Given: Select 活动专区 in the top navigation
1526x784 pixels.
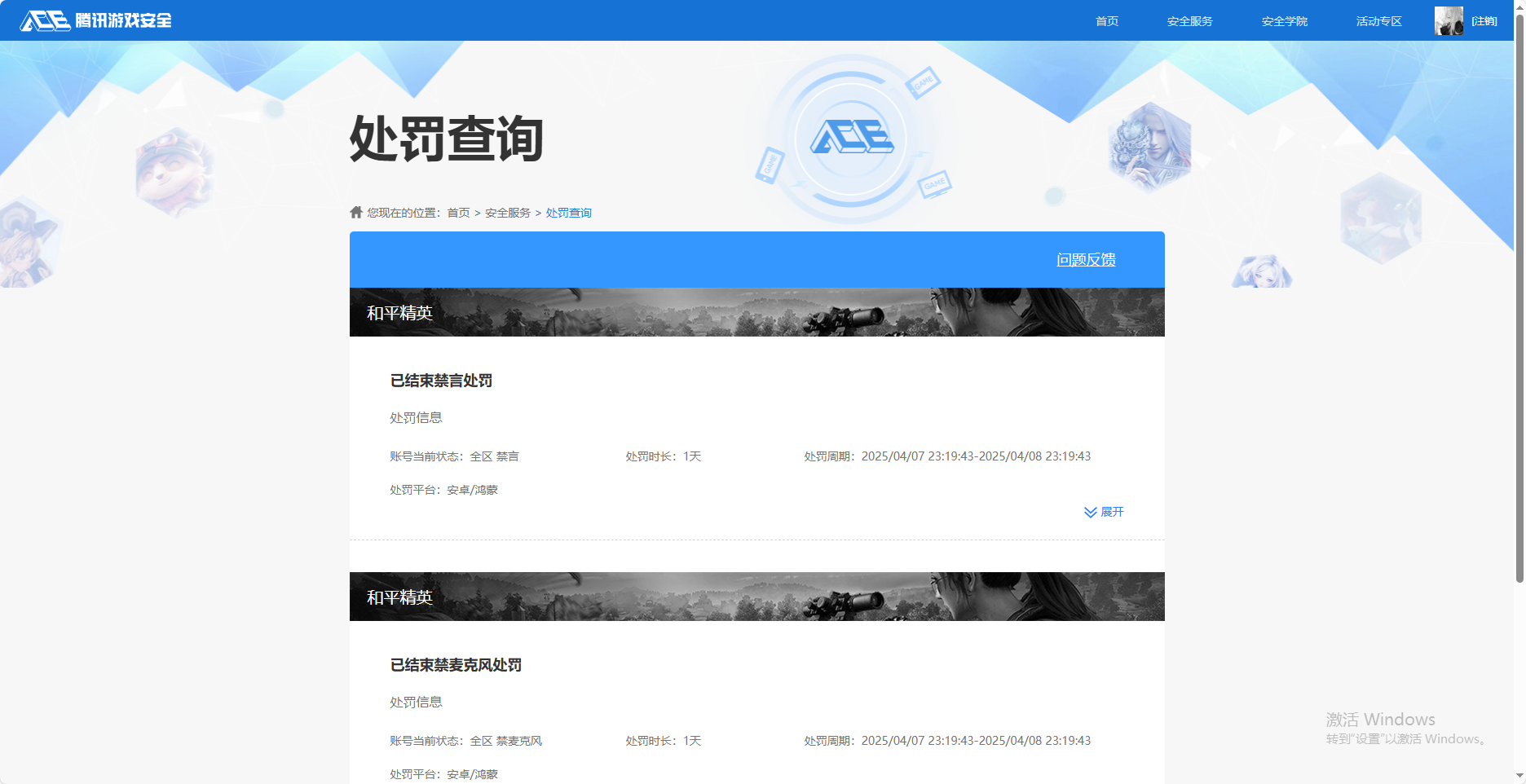Looking at the screenshot, I should click(1378, 21).
